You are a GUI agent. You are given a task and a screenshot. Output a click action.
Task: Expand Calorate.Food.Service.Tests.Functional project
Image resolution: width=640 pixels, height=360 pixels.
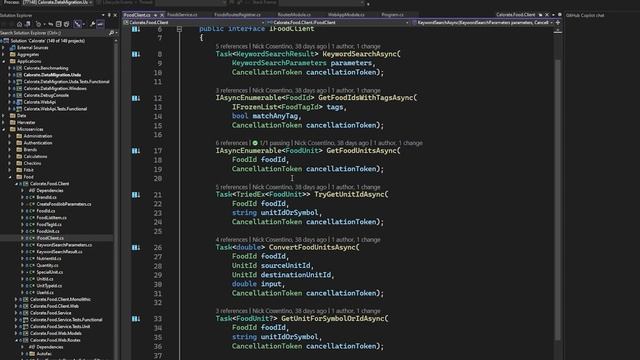pos(16,320)
